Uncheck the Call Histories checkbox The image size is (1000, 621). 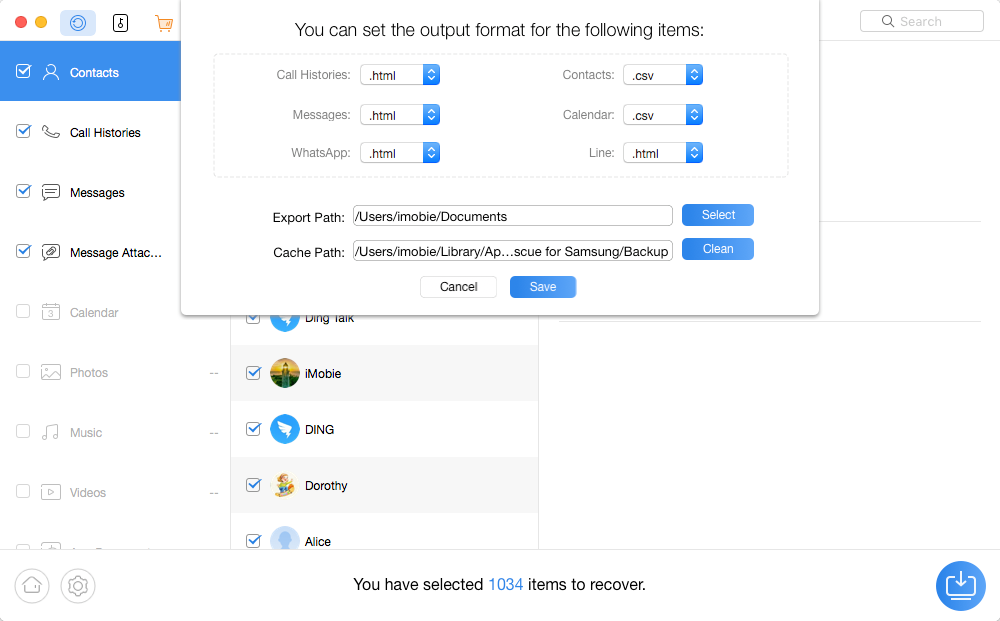tap(24, 131)
